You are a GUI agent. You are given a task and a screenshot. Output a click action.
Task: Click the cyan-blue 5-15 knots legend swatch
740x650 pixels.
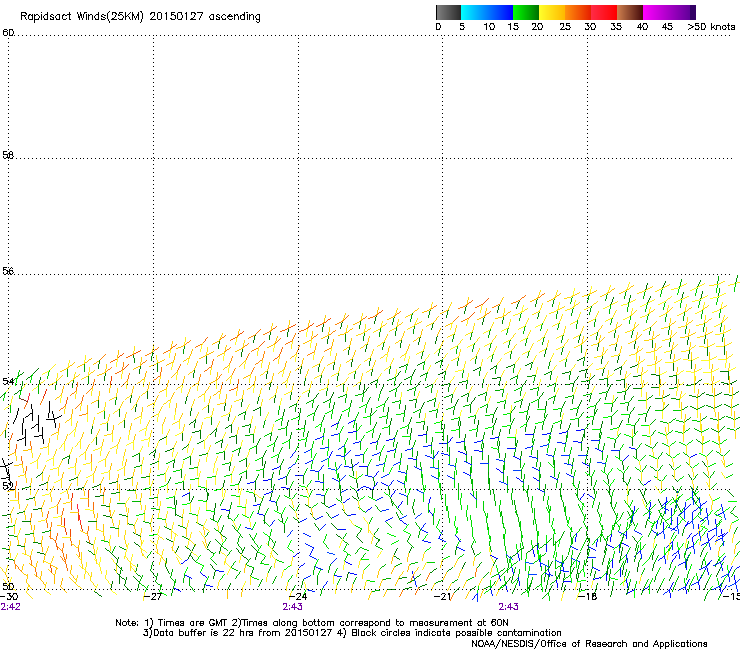[x=487, y=12]
